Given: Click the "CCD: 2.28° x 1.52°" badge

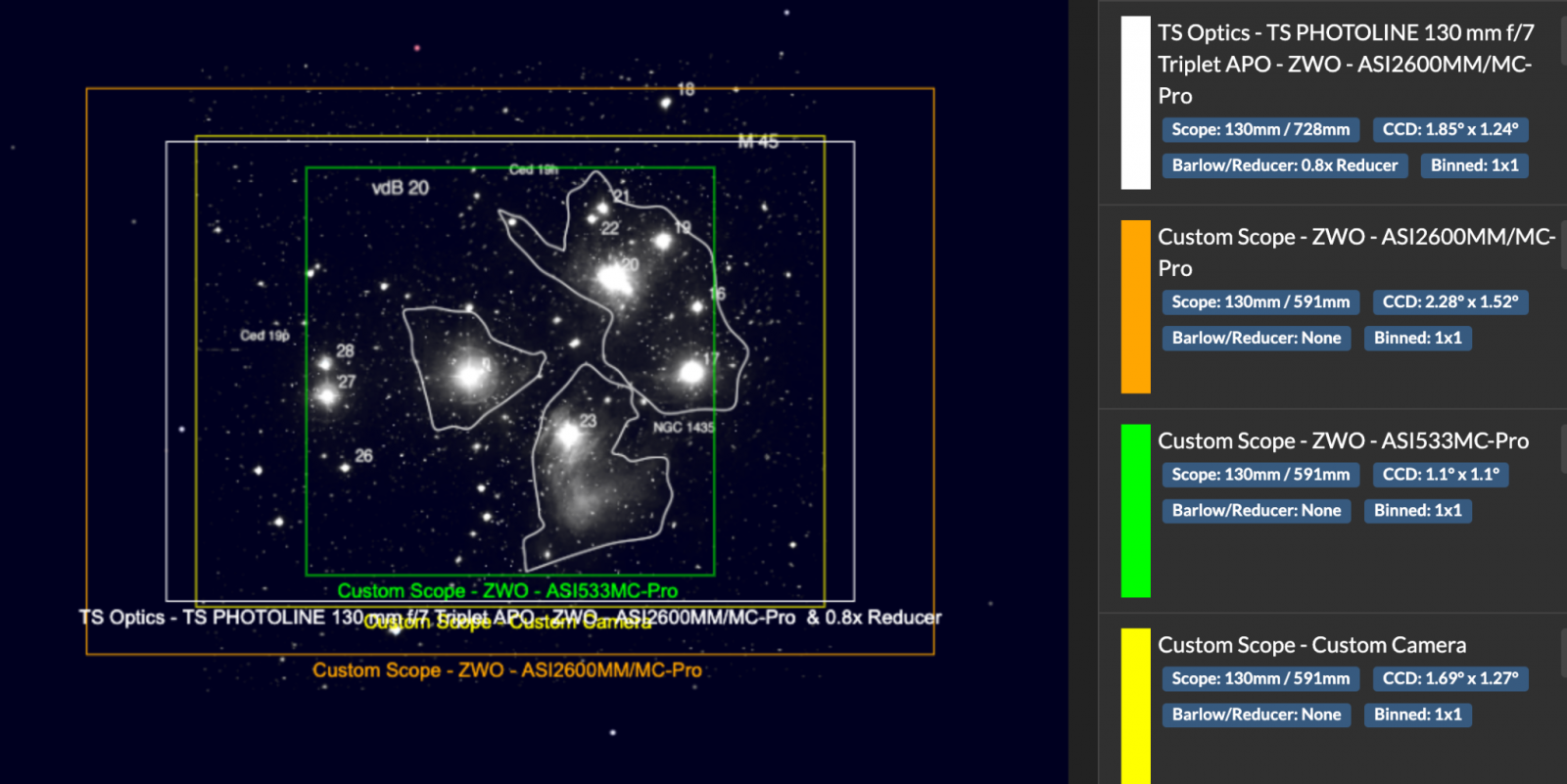Looking at the screenshot, I should tap(1449, 301).
